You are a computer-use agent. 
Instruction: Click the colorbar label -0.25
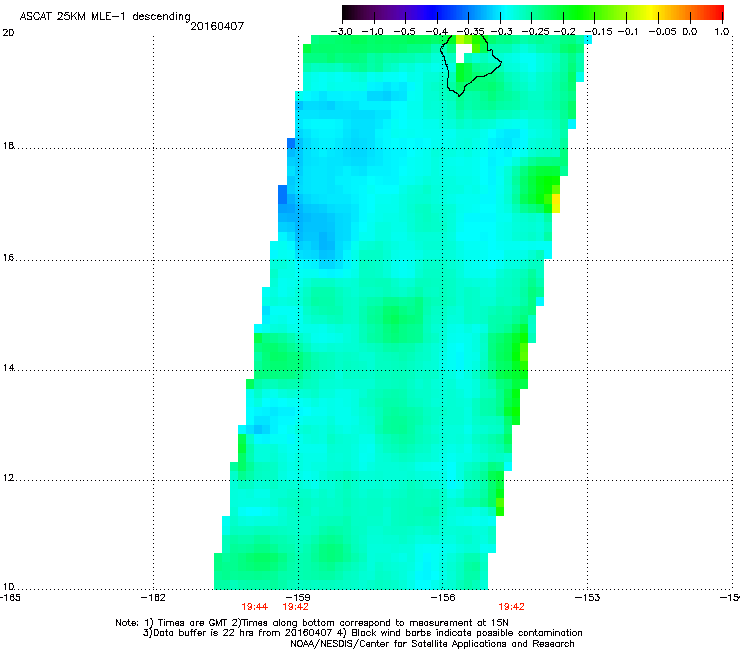click(535, 32)
